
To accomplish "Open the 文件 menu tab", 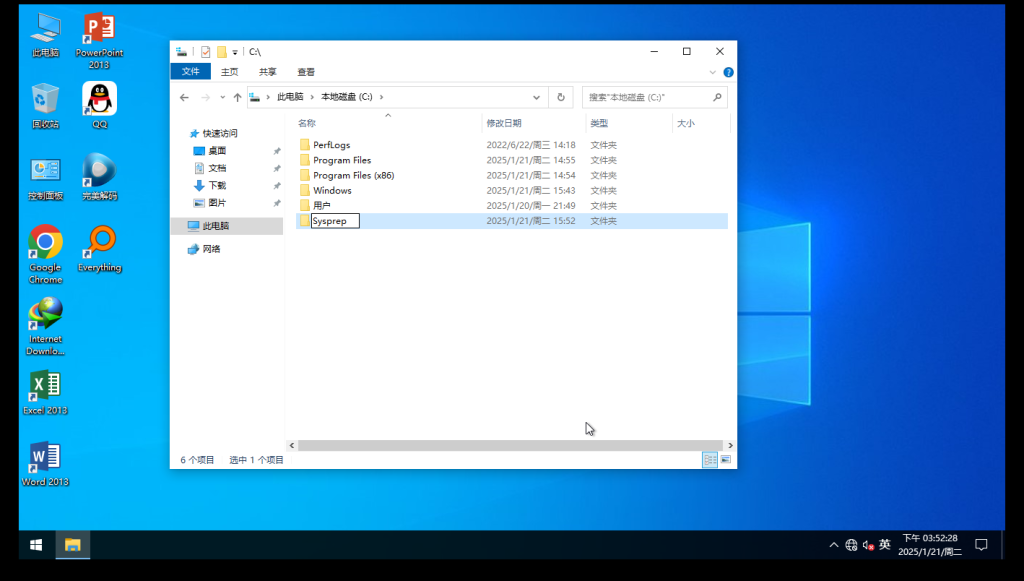I will [190, 72].
